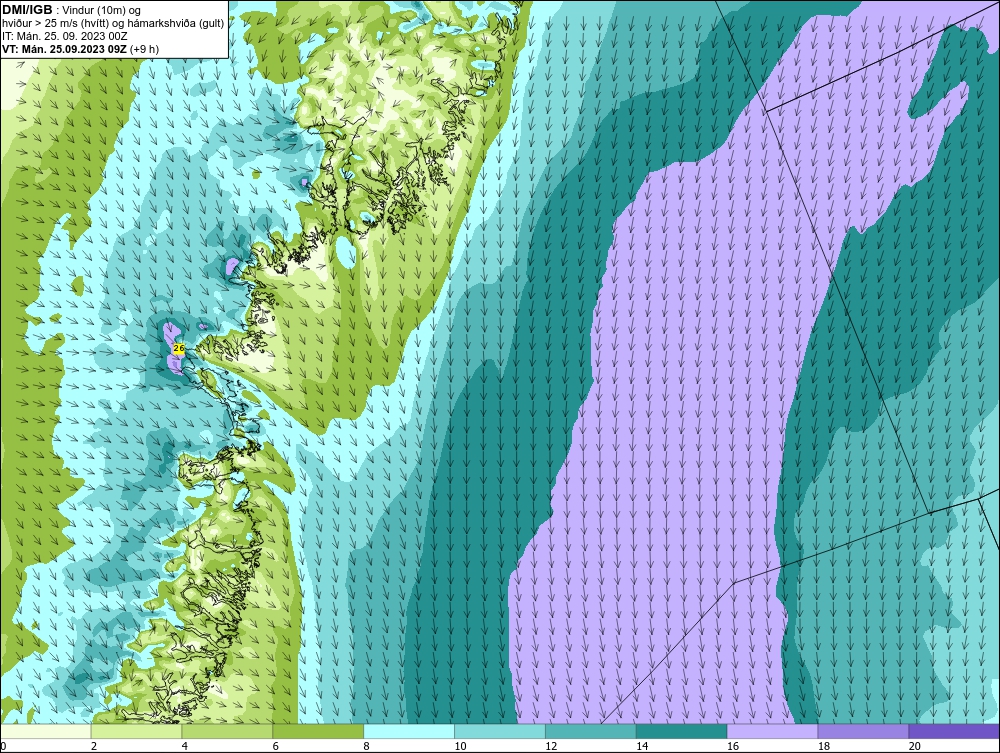Screen dimensions: 1000x753
Task: Click the legend label 8
Action: (x=366, y=746)
